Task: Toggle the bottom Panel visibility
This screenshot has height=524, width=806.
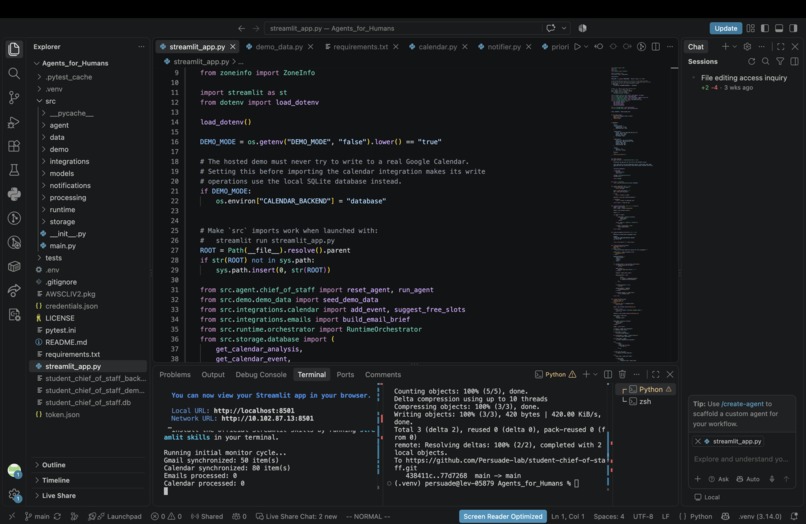Action: coord(779,28)
